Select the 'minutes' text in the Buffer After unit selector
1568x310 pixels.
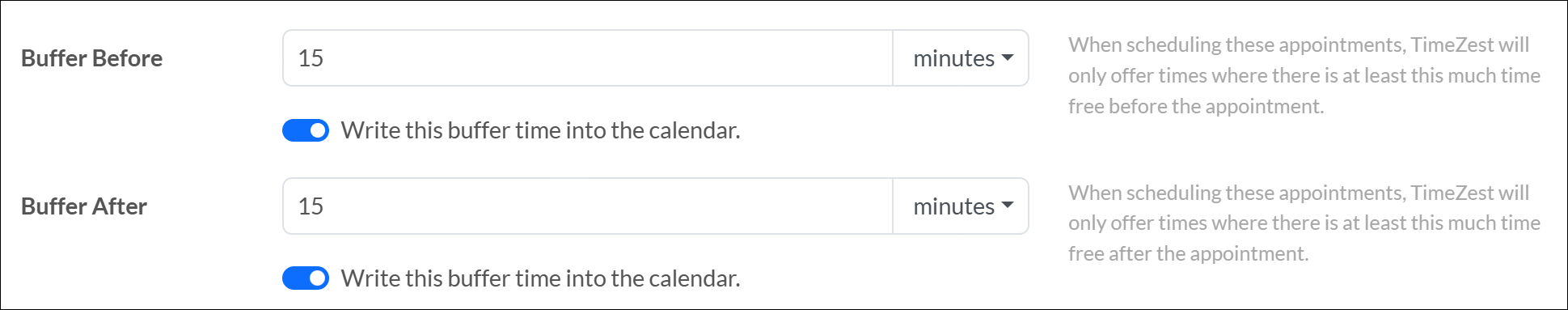[x=954, y=206]
